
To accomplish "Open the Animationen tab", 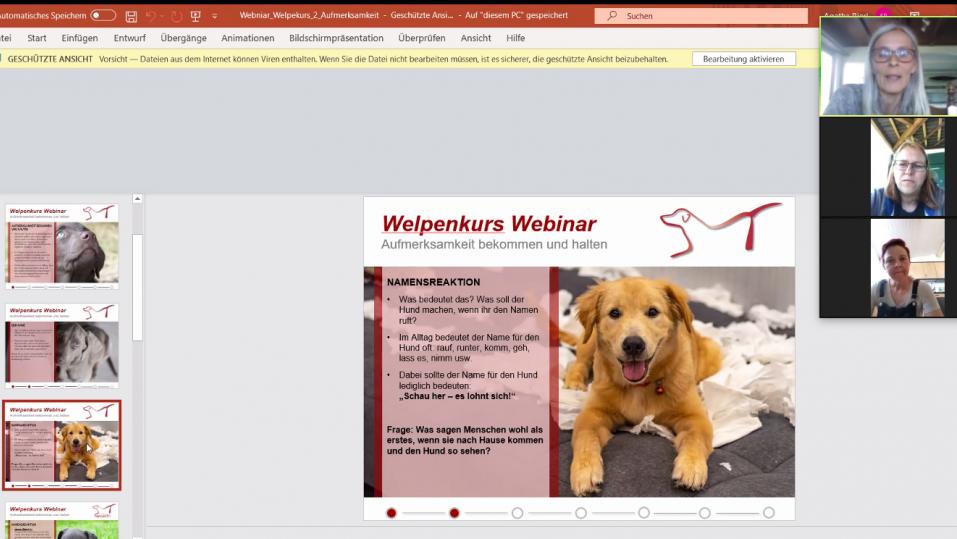I will 248,38.
